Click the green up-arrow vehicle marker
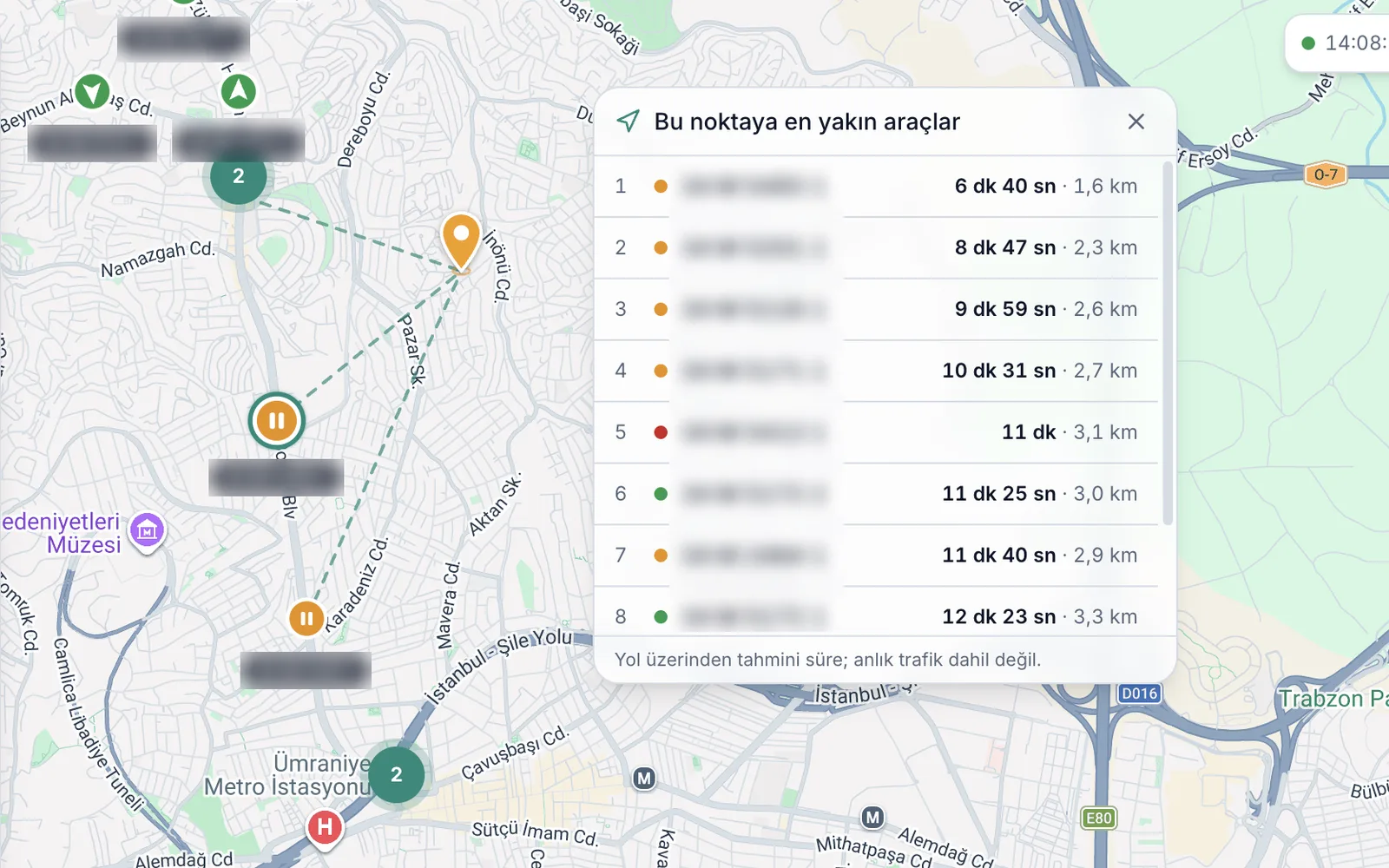 pyautogui.click(x=238, y=91)
